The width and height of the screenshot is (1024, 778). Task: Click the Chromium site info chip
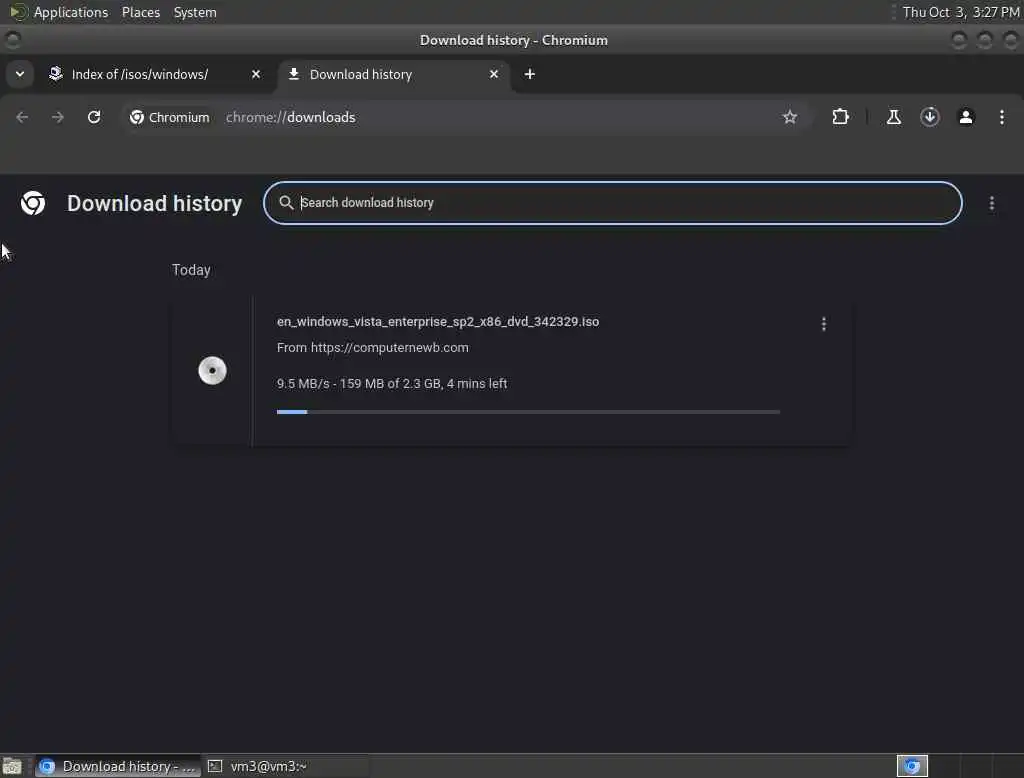[170, 117]
